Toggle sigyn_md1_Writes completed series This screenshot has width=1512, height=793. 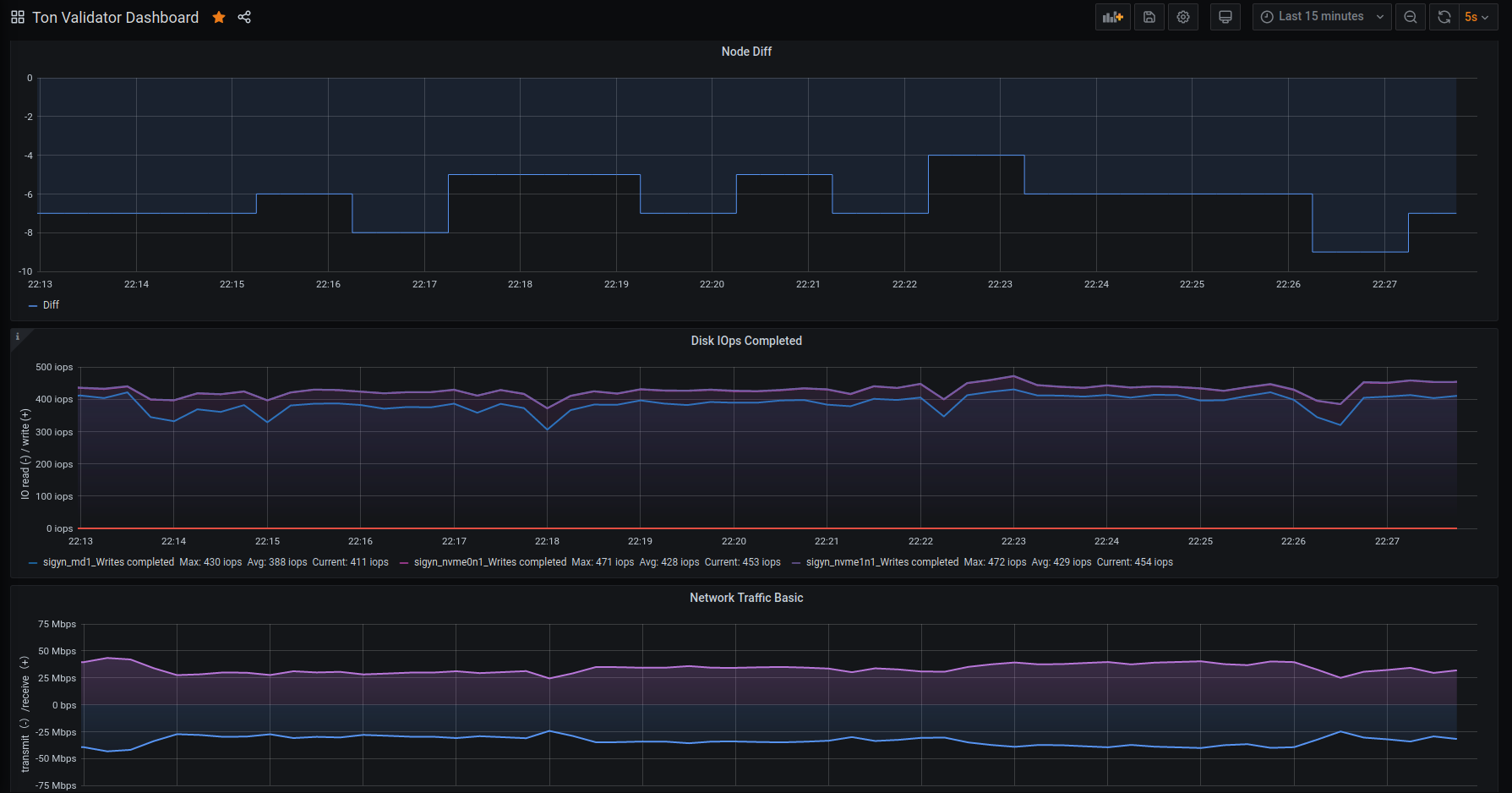(x=108, y=562)
